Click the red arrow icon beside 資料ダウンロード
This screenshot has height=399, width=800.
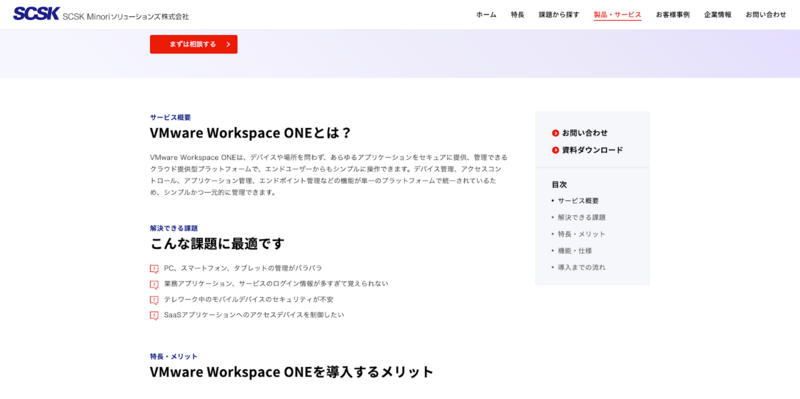click(556, 150)
